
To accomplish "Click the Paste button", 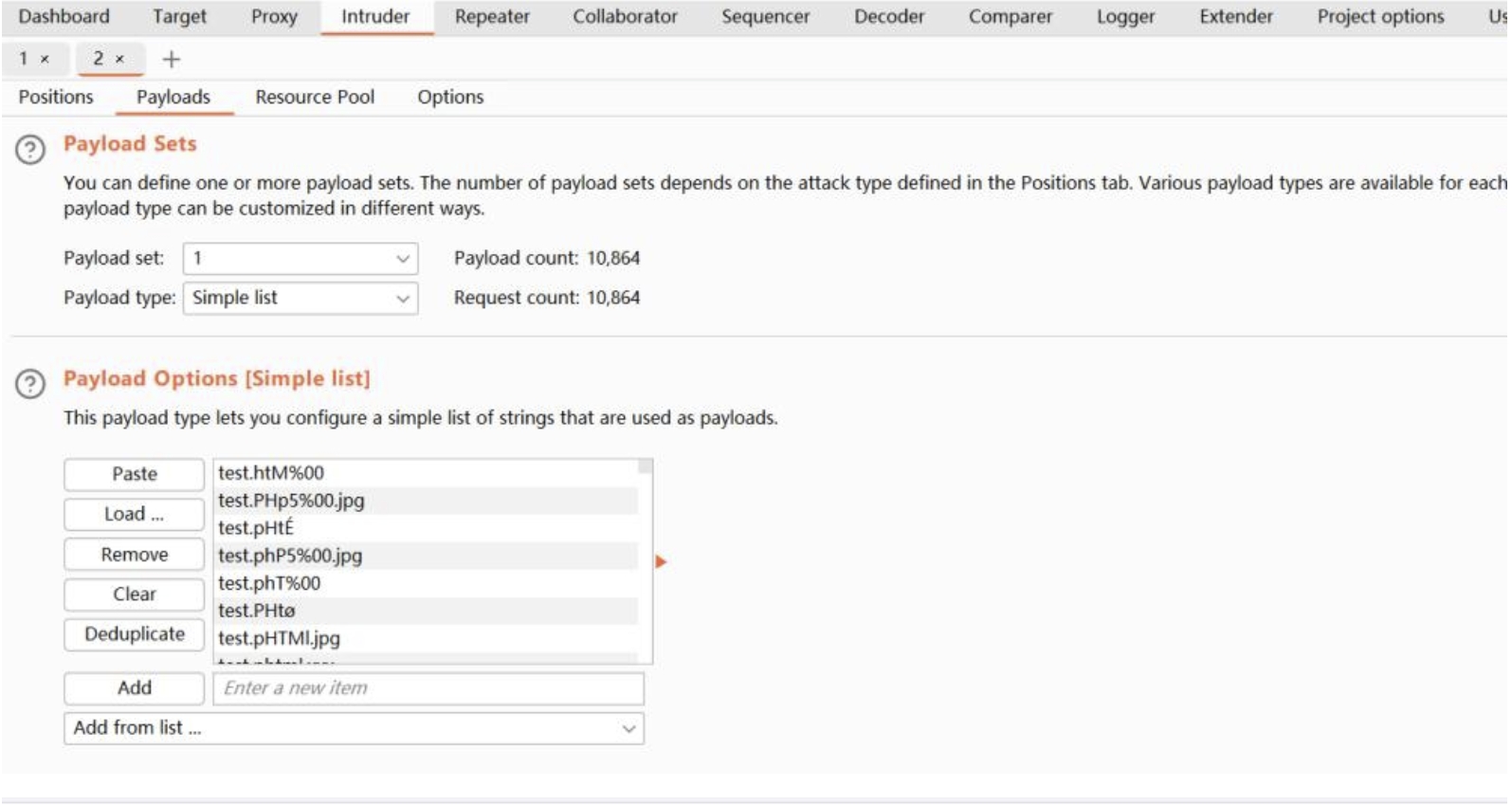I will [135, 474].
